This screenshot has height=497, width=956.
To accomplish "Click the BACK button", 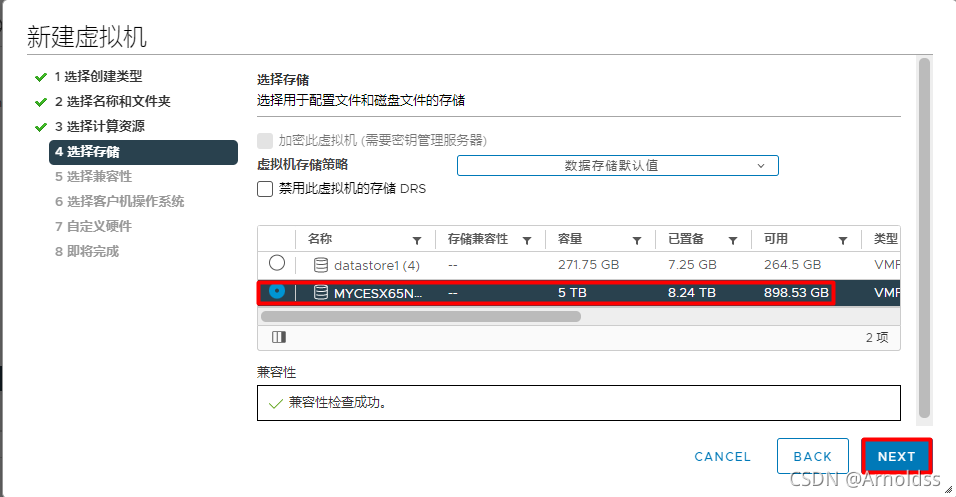I will (813, 456).
